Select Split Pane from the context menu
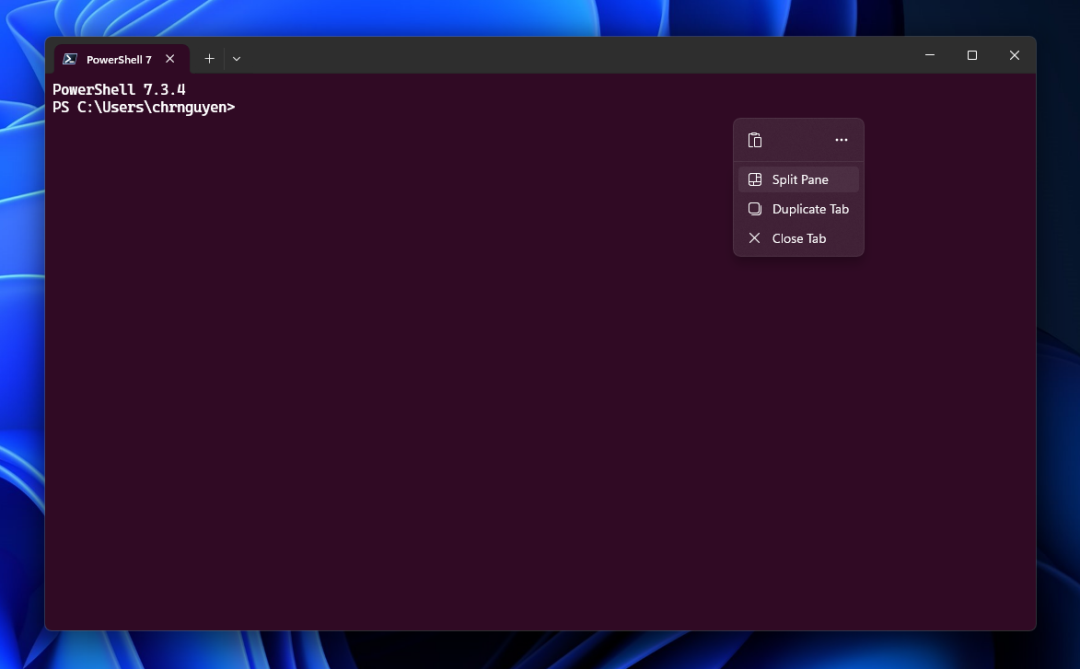This screenshot has height=669, width=1080. pyautogui.click(x=798, y=179)
